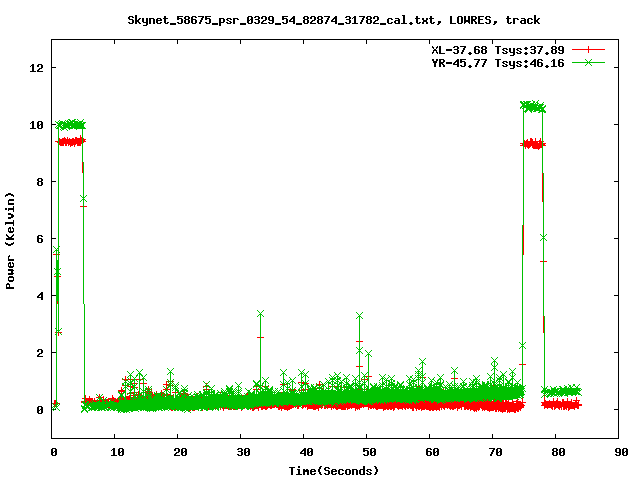The image size is (640, 480).
Task: Click the y-axis tick label 8
Action: pos(40,182)
